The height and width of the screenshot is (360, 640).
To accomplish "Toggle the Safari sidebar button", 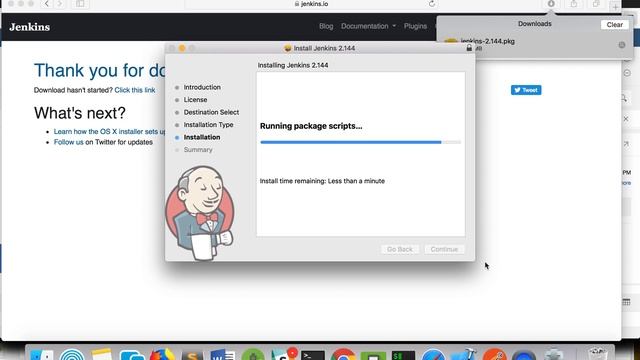I will pyautogui.click(x=80, y=4).
